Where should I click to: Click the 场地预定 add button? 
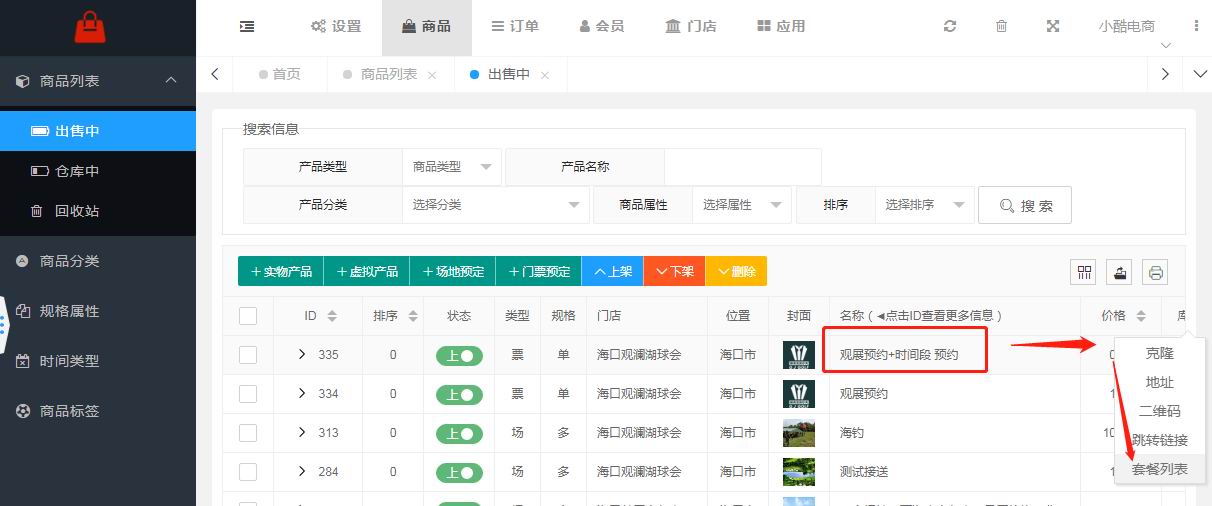(x=453, y=272)
